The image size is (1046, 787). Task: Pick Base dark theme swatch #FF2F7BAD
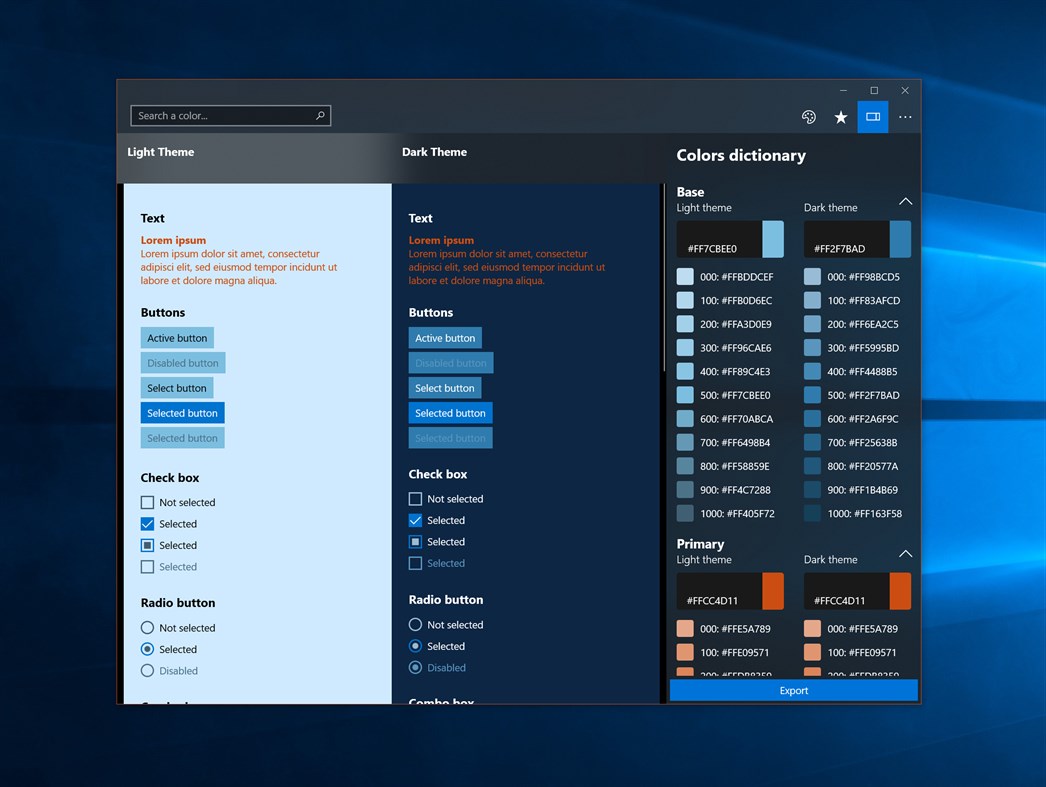857,239
